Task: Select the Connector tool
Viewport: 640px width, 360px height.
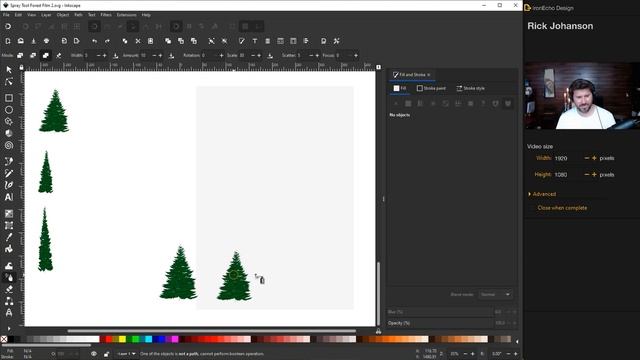Action: click(x=9, y=301)
